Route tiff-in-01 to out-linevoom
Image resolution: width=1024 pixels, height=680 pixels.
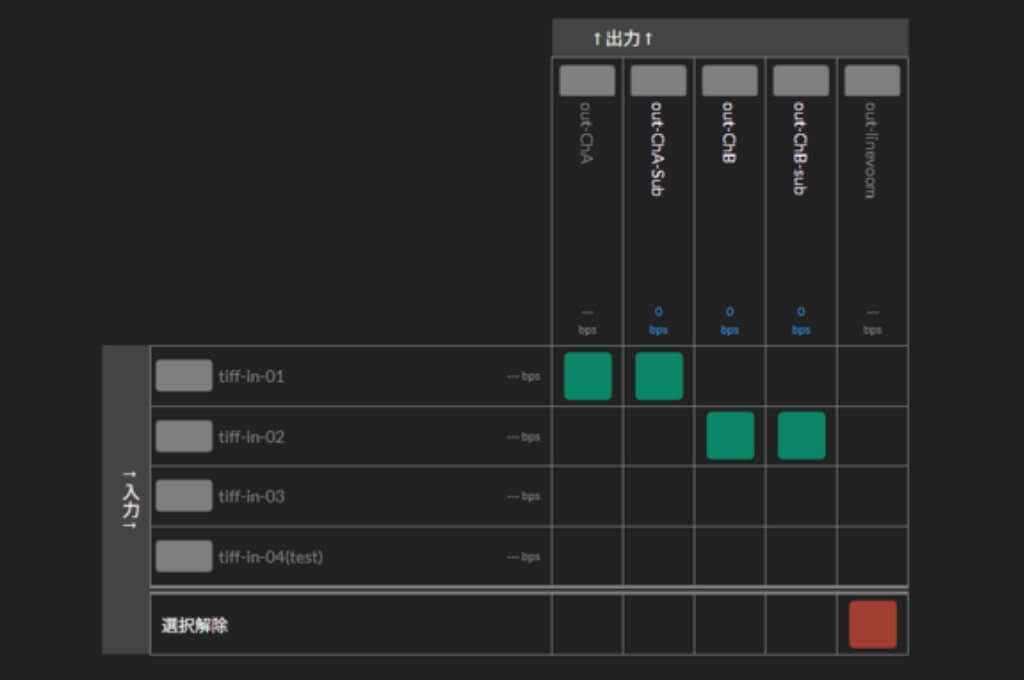click(872, 376)
